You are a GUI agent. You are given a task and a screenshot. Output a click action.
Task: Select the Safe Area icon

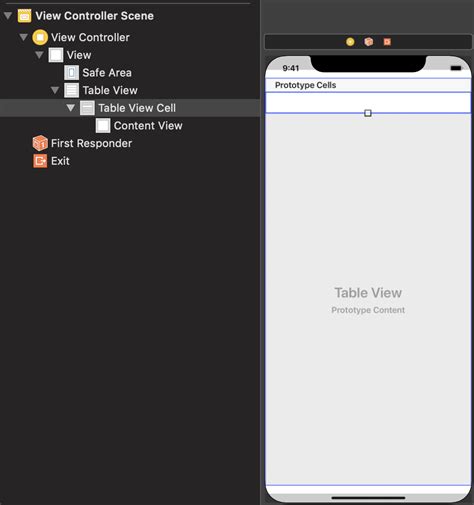[x=71, y=72]
